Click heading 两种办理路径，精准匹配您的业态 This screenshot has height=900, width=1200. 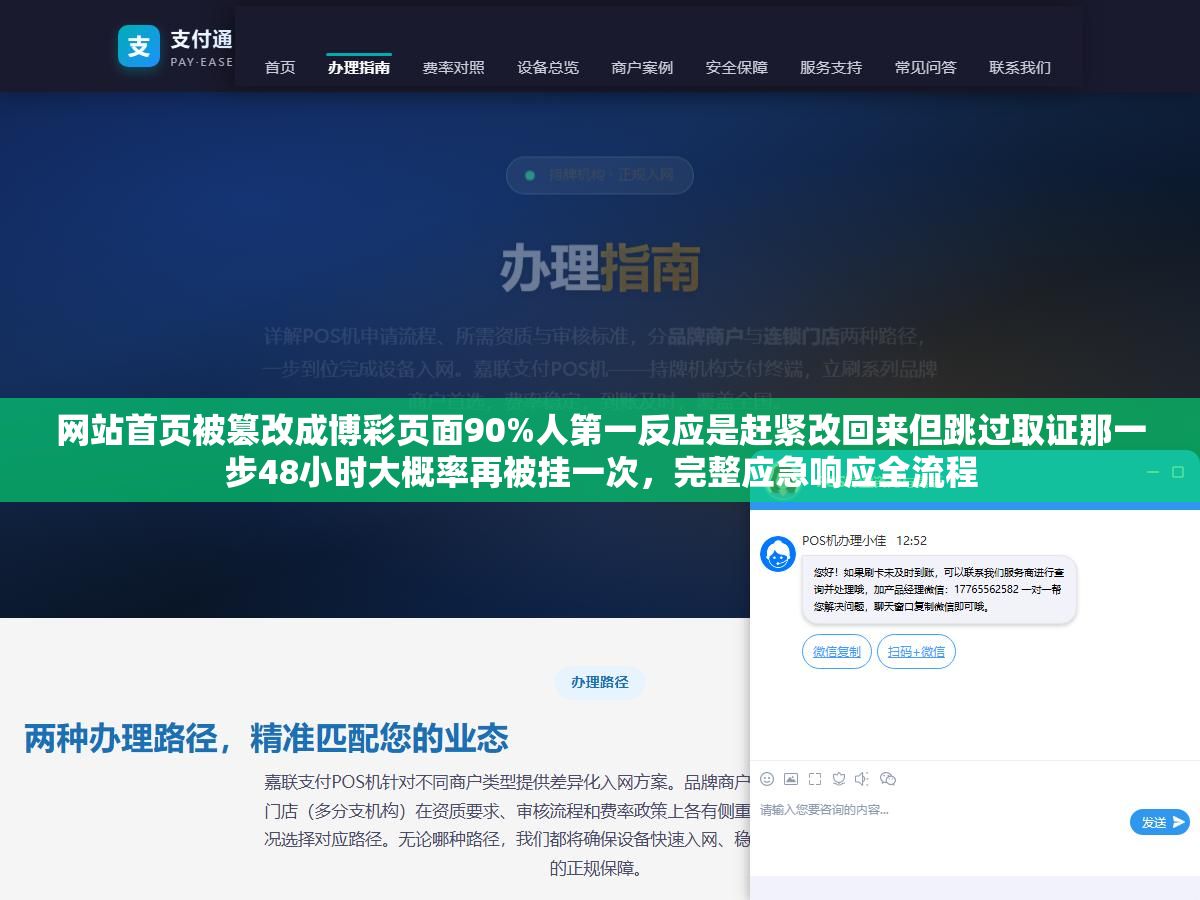pos(266,739)
